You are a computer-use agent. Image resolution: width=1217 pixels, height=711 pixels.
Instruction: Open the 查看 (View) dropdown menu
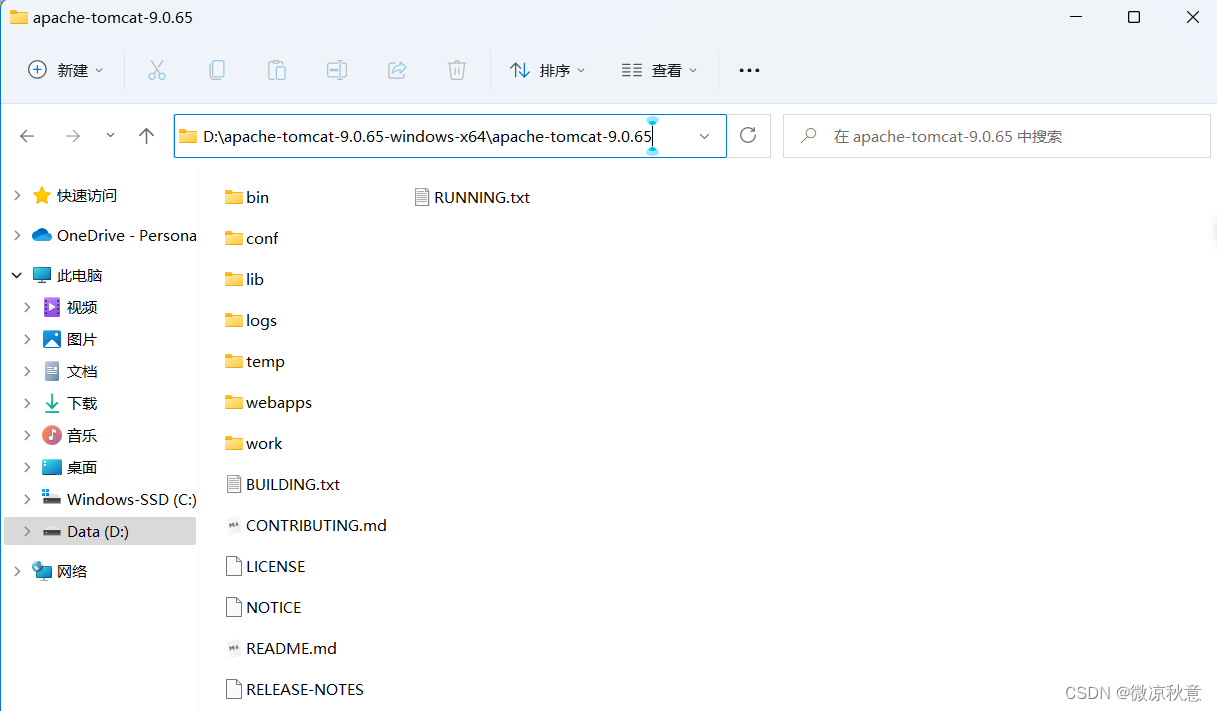[660, 70]
